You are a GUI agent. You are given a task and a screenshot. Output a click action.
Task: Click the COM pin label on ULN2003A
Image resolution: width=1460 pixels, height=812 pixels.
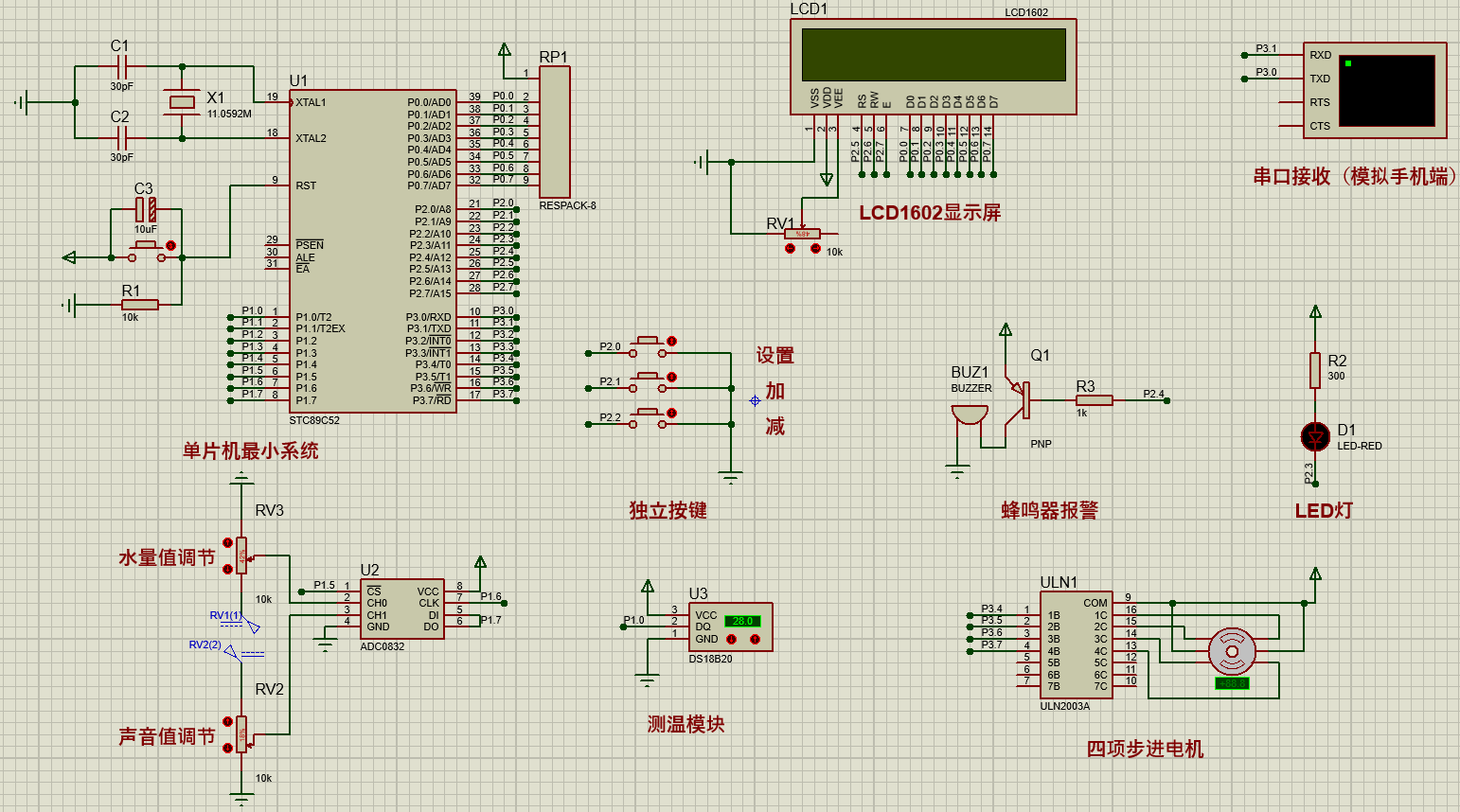pos(1095,603)
